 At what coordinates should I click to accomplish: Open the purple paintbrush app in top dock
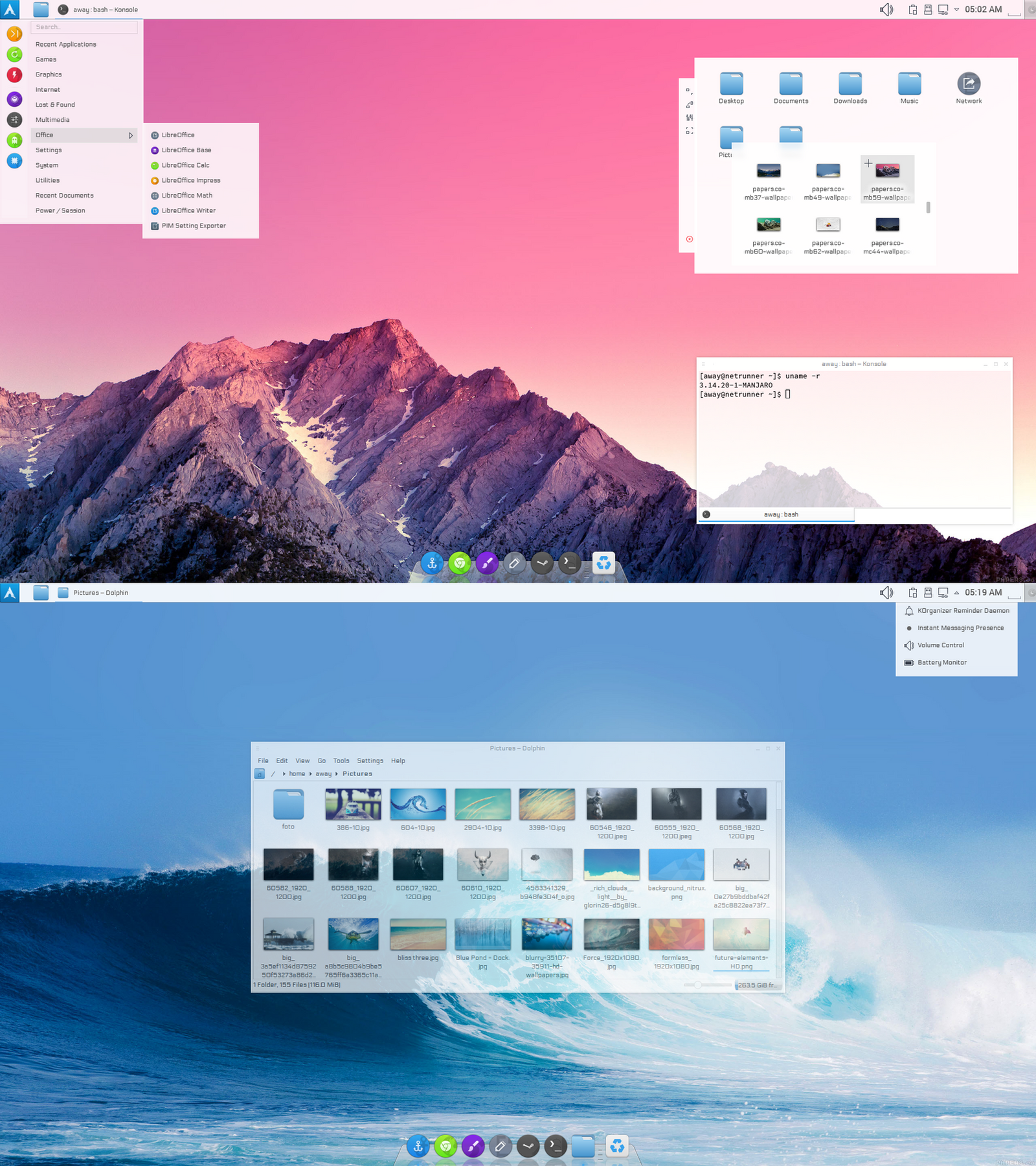coord(487,563)
